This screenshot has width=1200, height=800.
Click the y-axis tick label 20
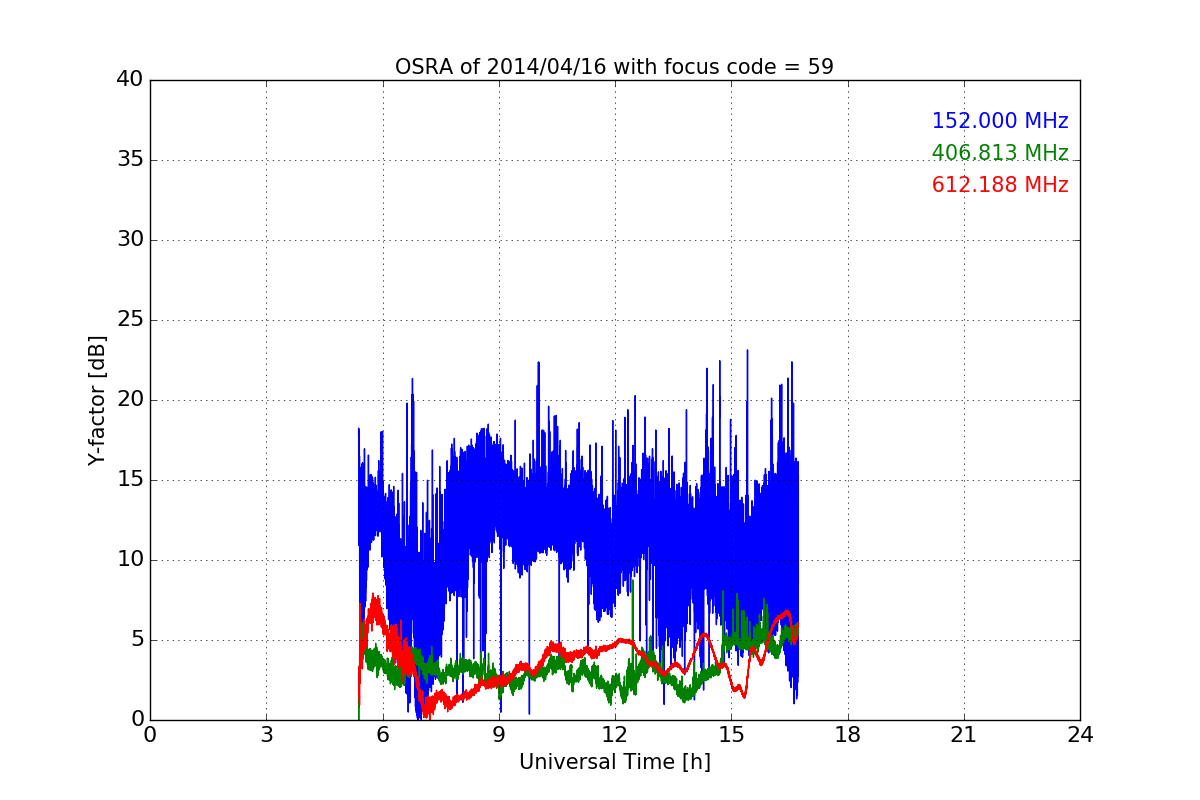click(x=130, y=400)
